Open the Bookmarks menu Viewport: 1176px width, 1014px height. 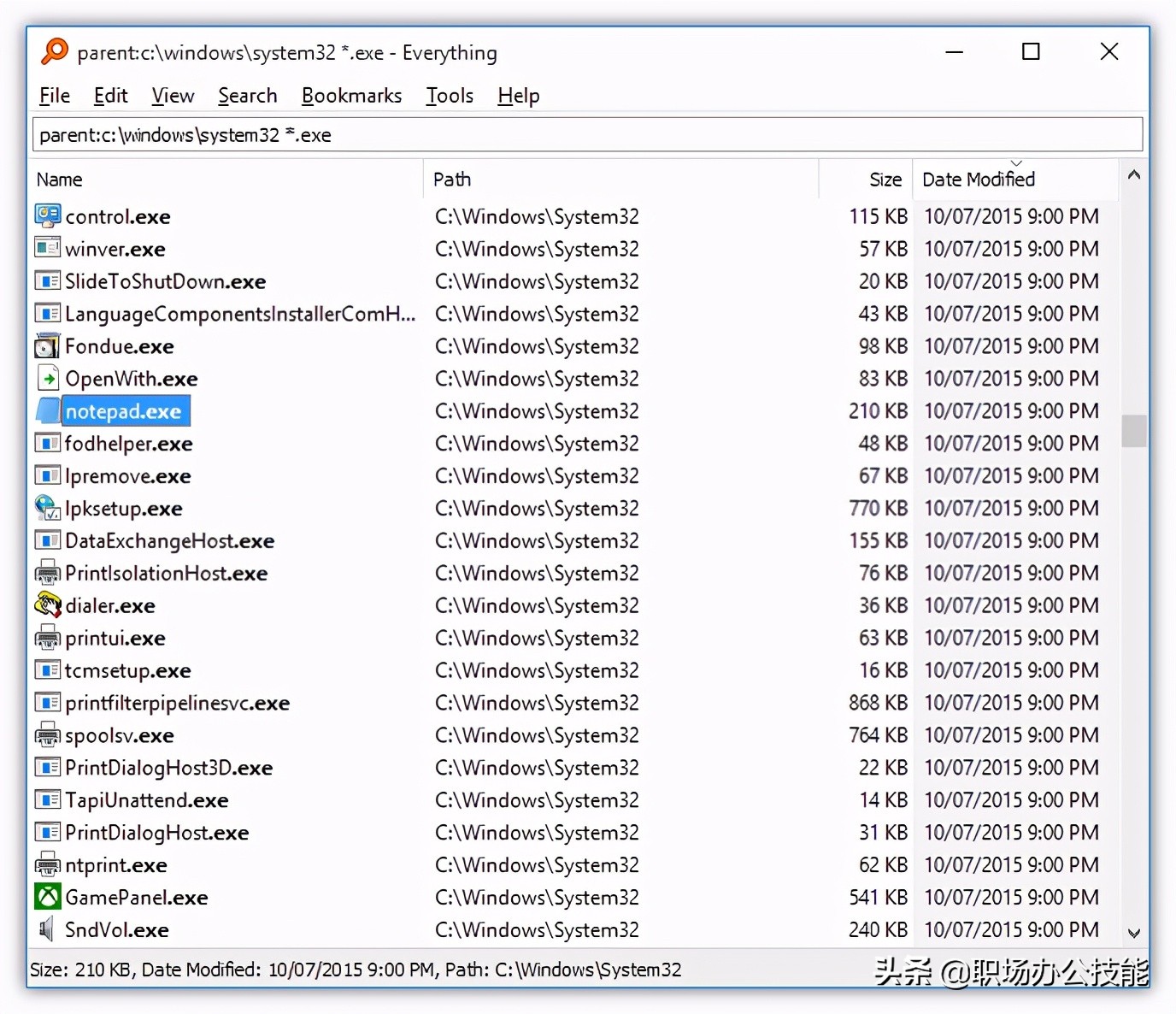click(x=351, y=96)
